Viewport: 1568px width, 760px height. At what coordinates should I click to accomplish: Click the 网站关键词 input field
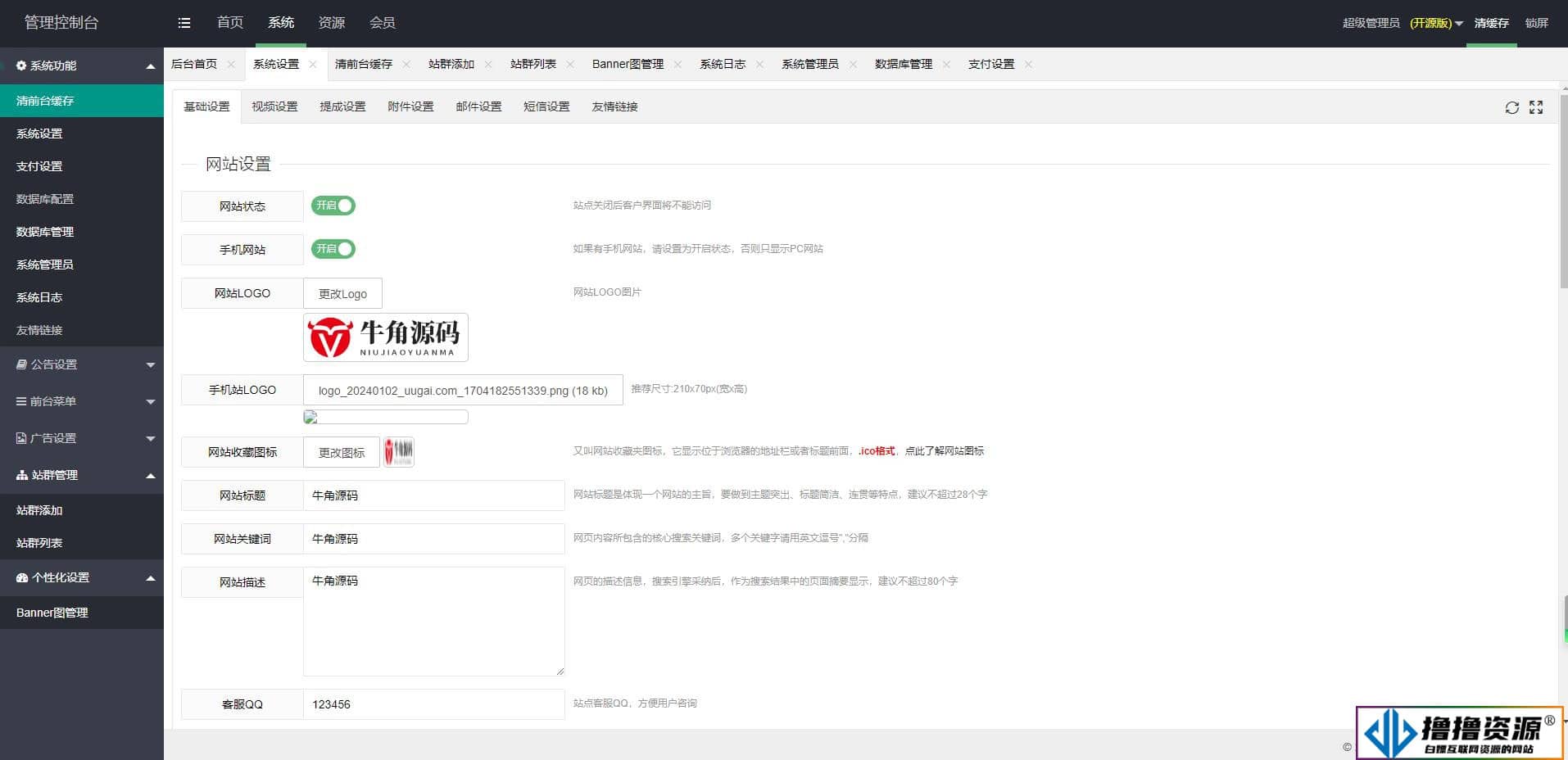pyautogui.click(x=434, y=539)
